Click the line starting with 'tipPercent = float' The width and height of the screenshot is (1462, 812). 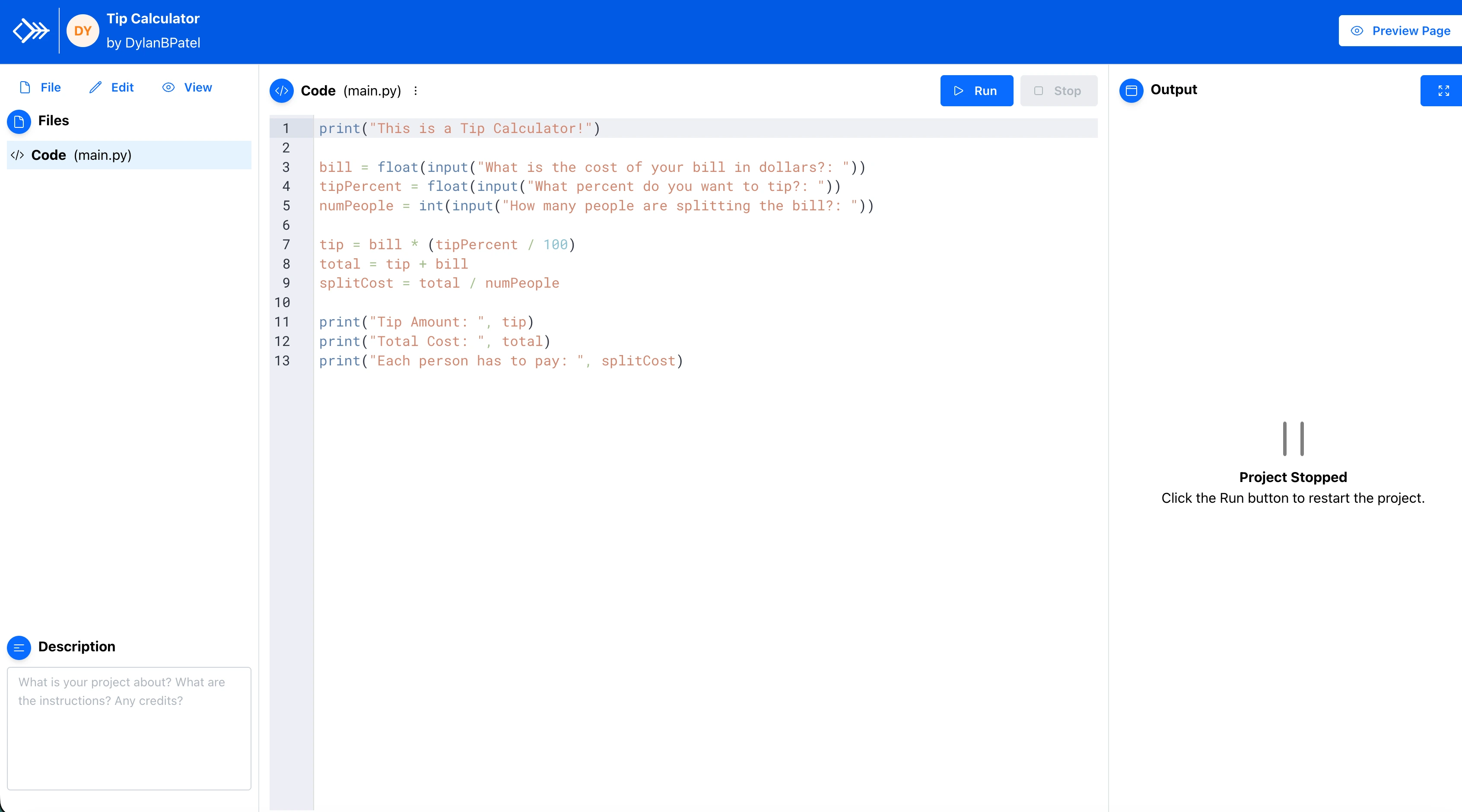[579, 186]
